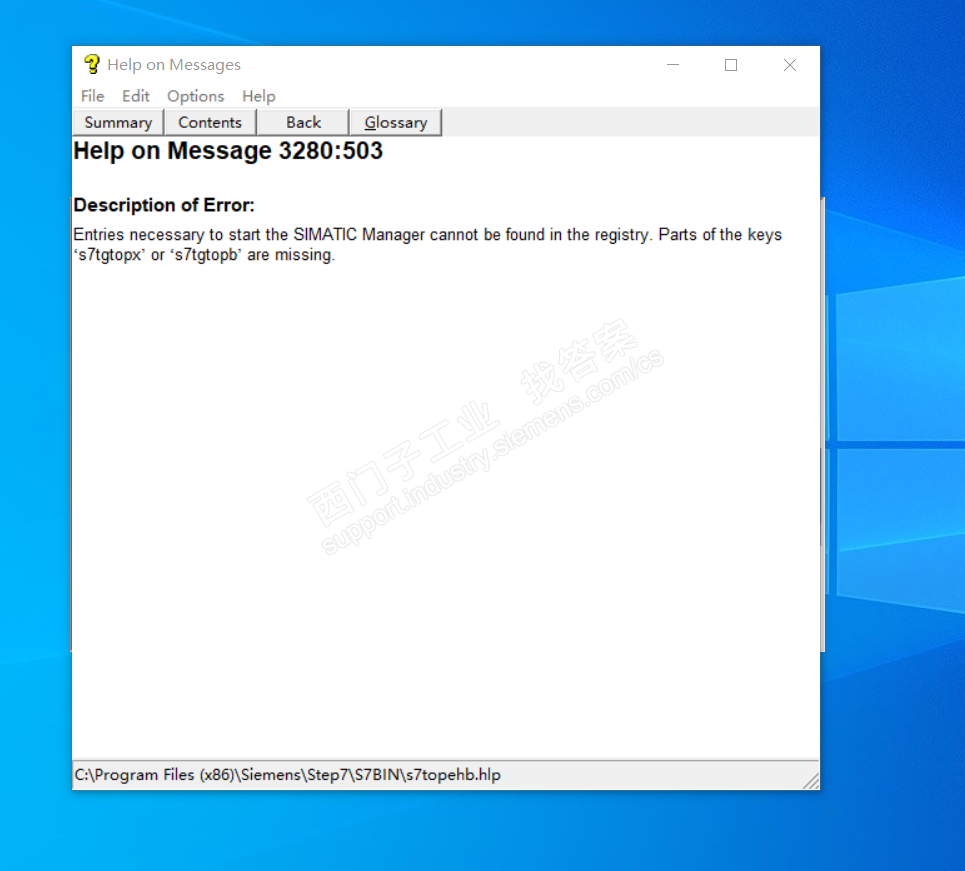965x871 pixels.
Task: Open the File menu
Action: click(92, 96)
